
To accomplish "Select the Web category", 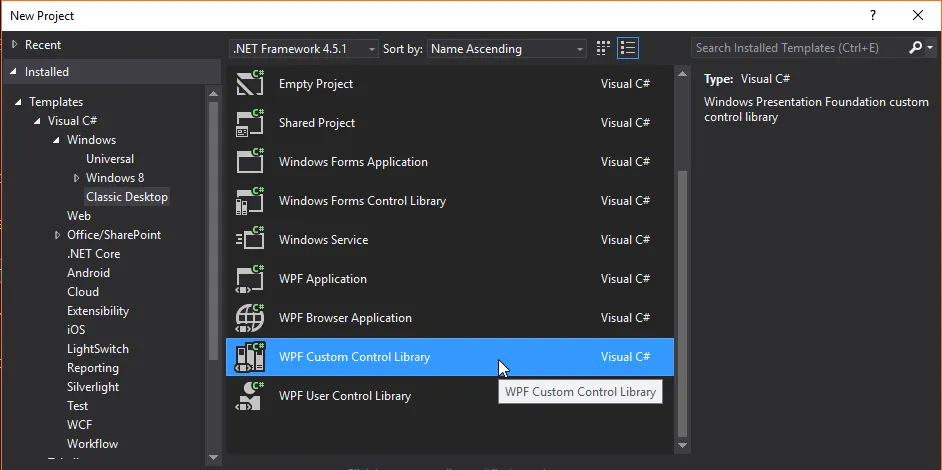I will (79, 215).
